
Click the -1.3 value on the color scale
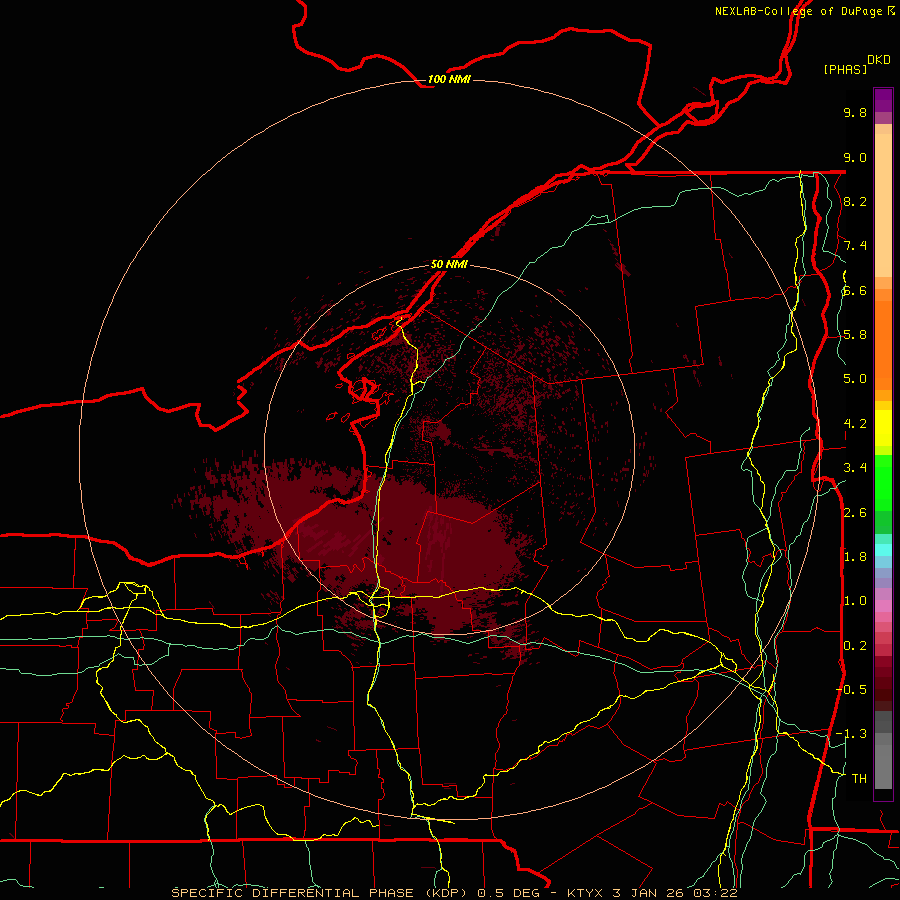click(852, 734)
